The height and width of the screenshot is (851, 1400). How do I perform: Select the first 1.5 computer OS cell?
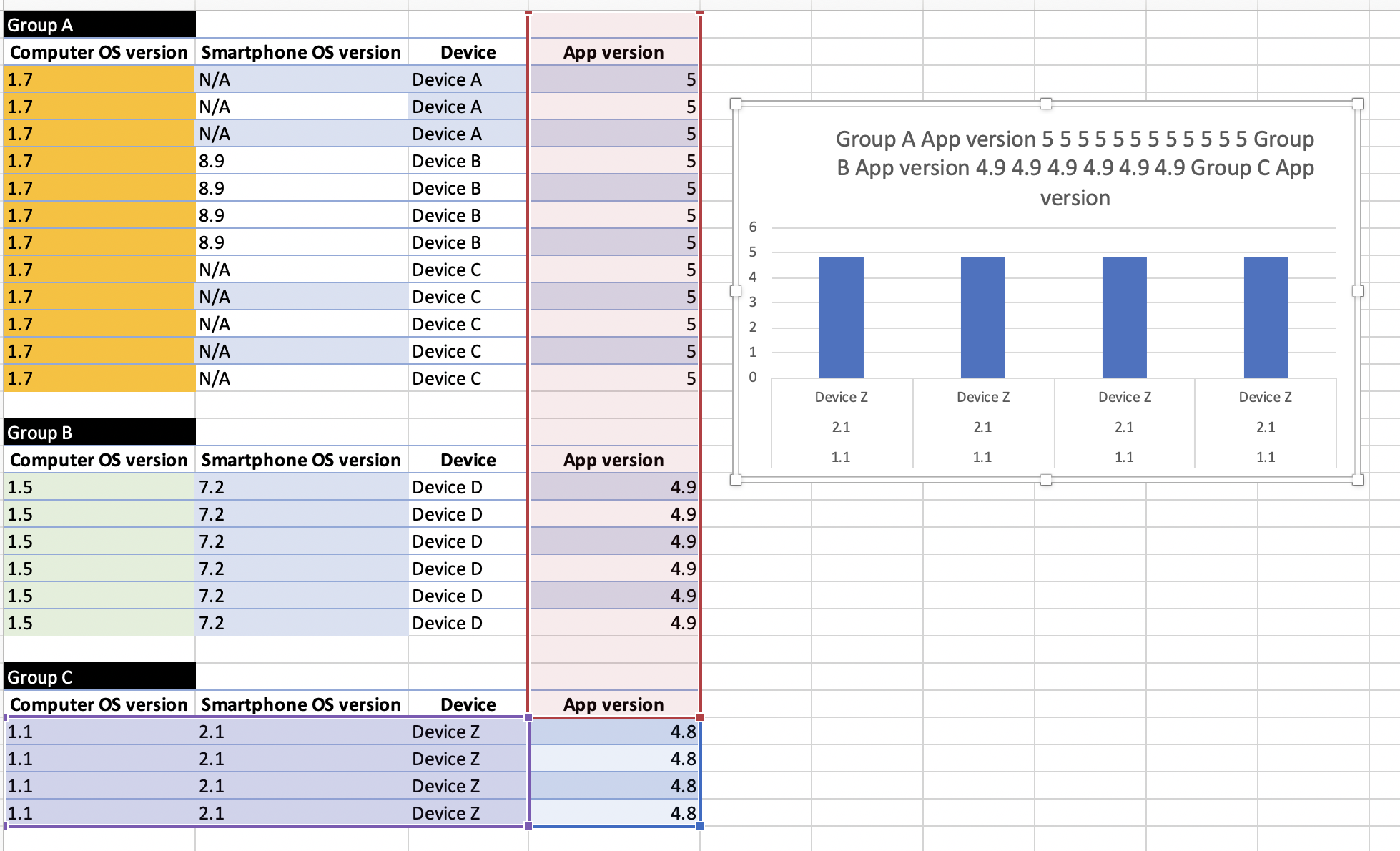pos(99,487)
